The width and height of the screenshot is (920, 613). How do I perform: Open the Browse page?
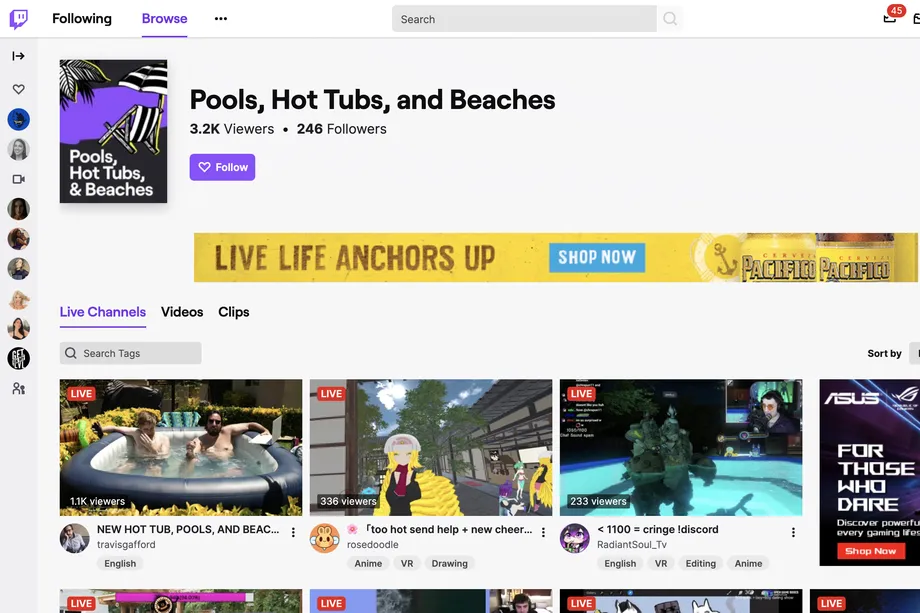(164, 19)
